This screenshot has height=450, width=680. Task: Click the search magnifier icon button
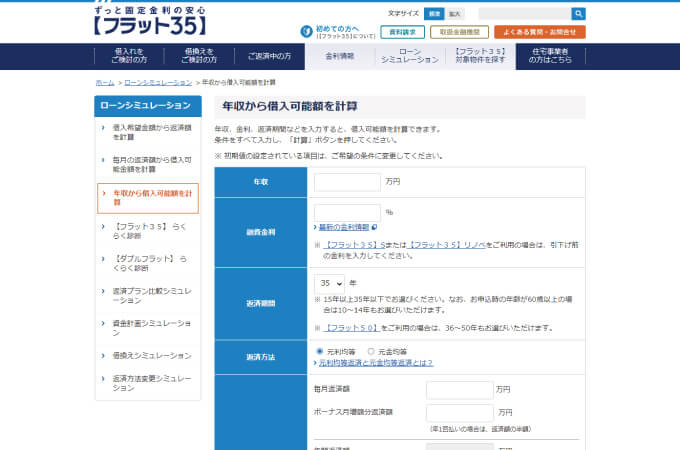click(x=578, y=14)
